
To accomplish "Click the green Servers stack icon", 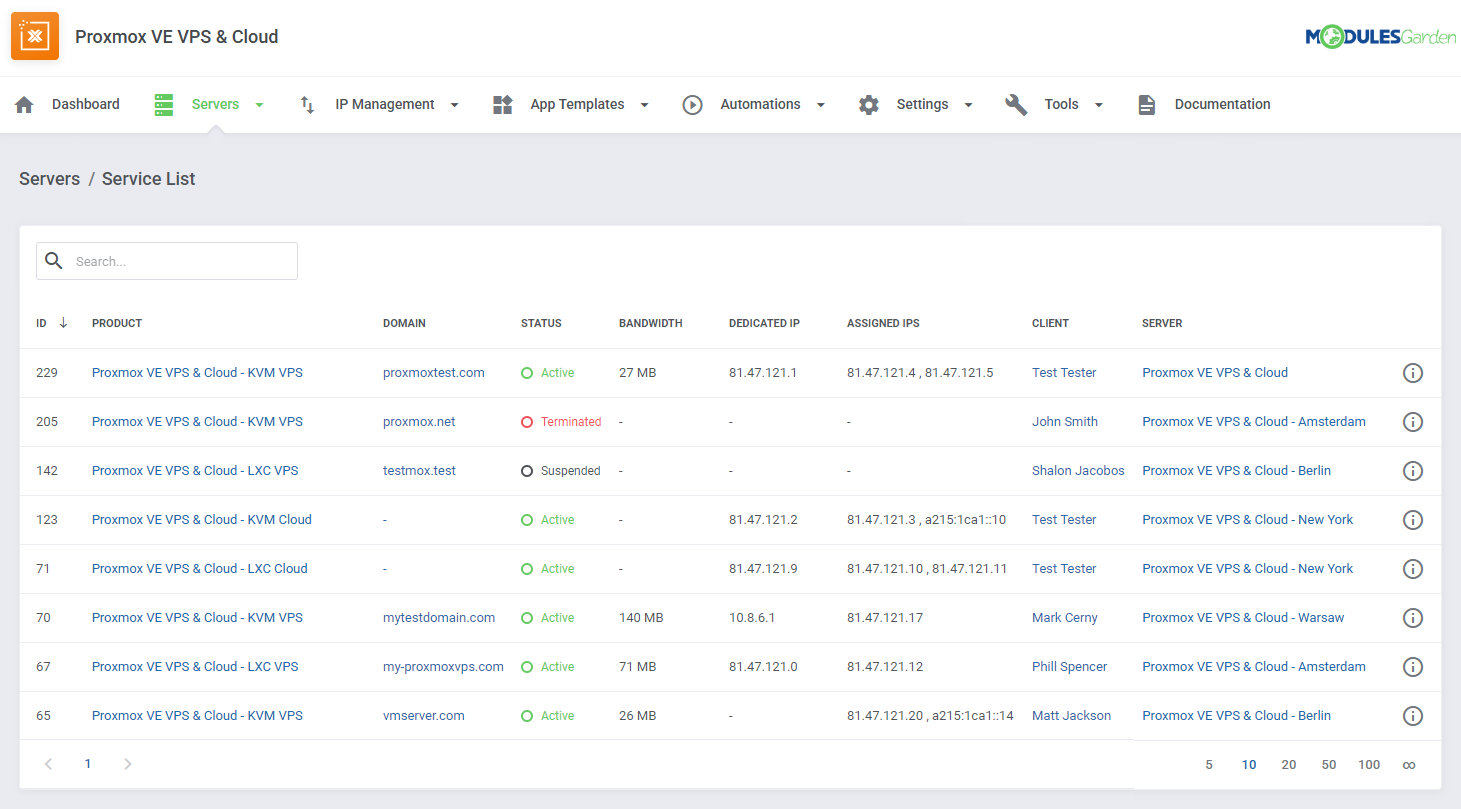I will 164,104.
